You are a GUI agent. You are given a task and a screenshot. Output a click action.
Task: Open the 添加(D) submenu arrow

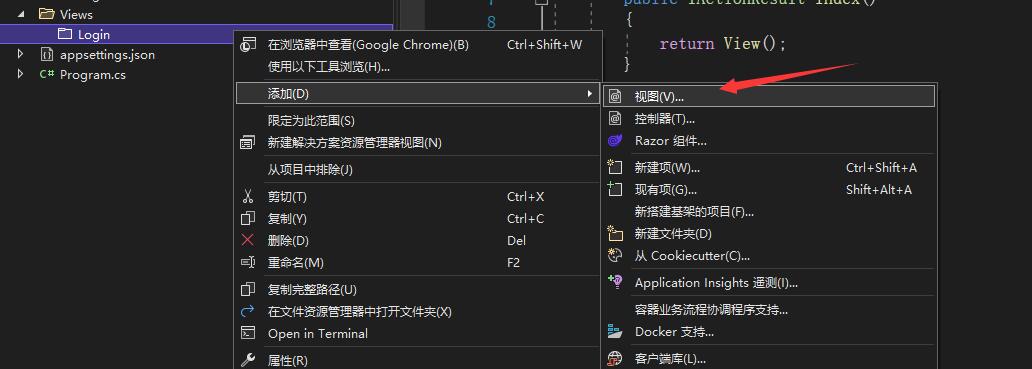[x=590, y=94]
